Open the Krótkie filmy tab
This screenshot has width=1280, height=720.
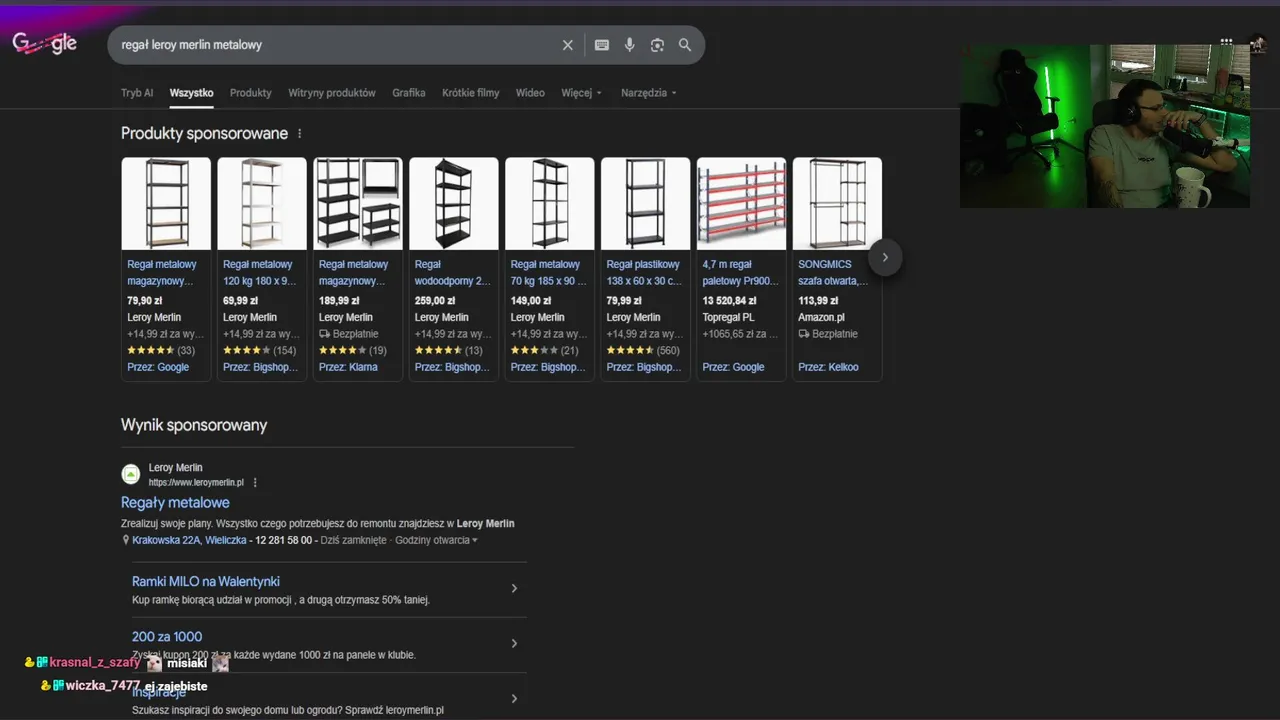pyautogui.click(x=470, y=93)
